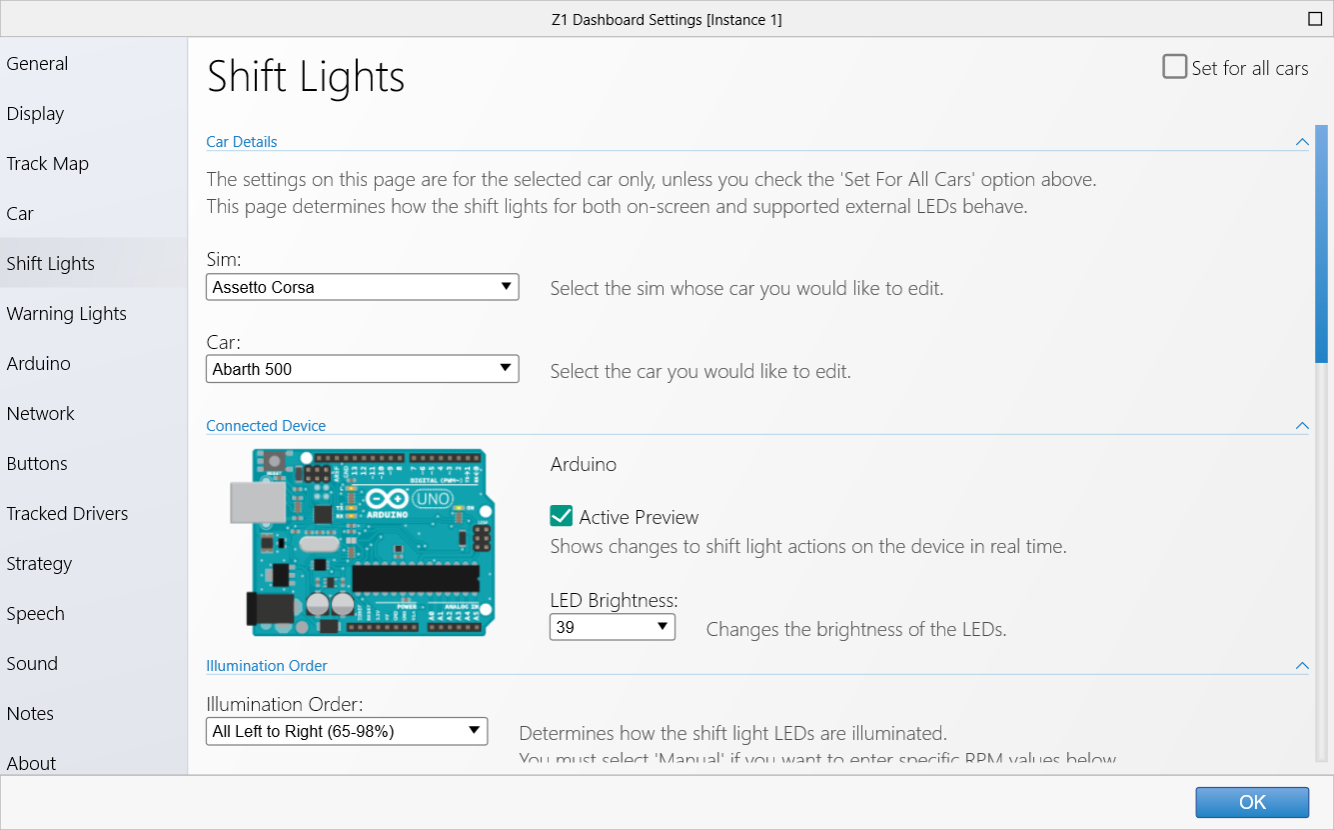
Task: Navigate to Warning Lights settings
Action: [x=66, y=313]
